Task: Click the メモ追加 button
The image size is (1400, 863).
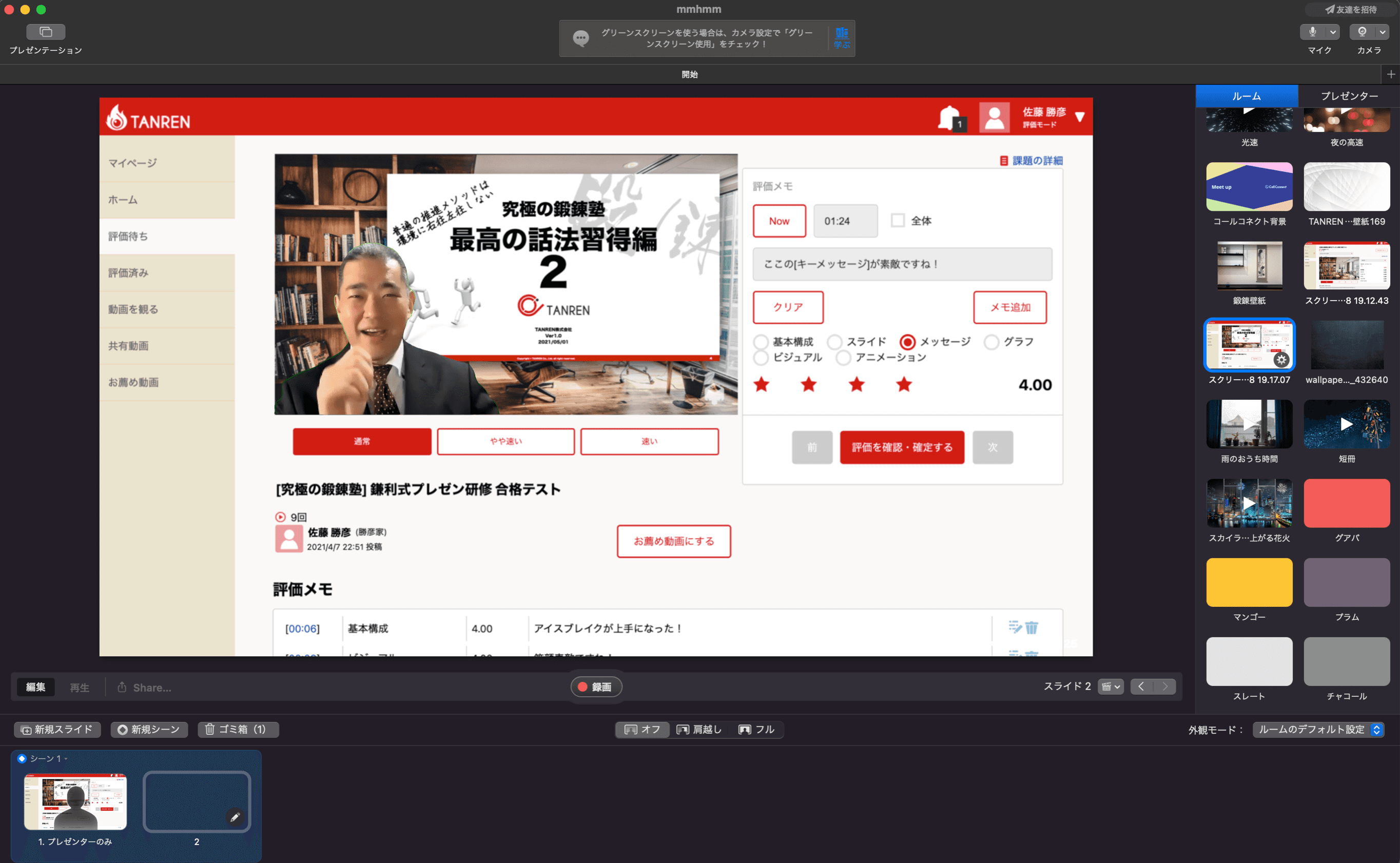Action: [1010, 307]
